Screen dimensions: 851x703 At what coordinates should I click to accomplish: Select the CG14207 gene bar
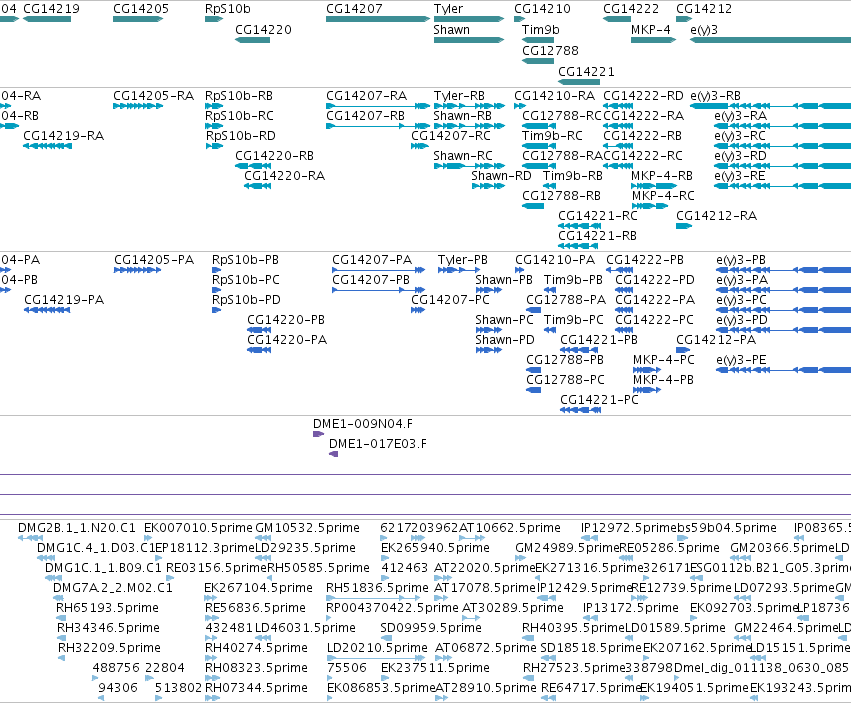point(378,19)
